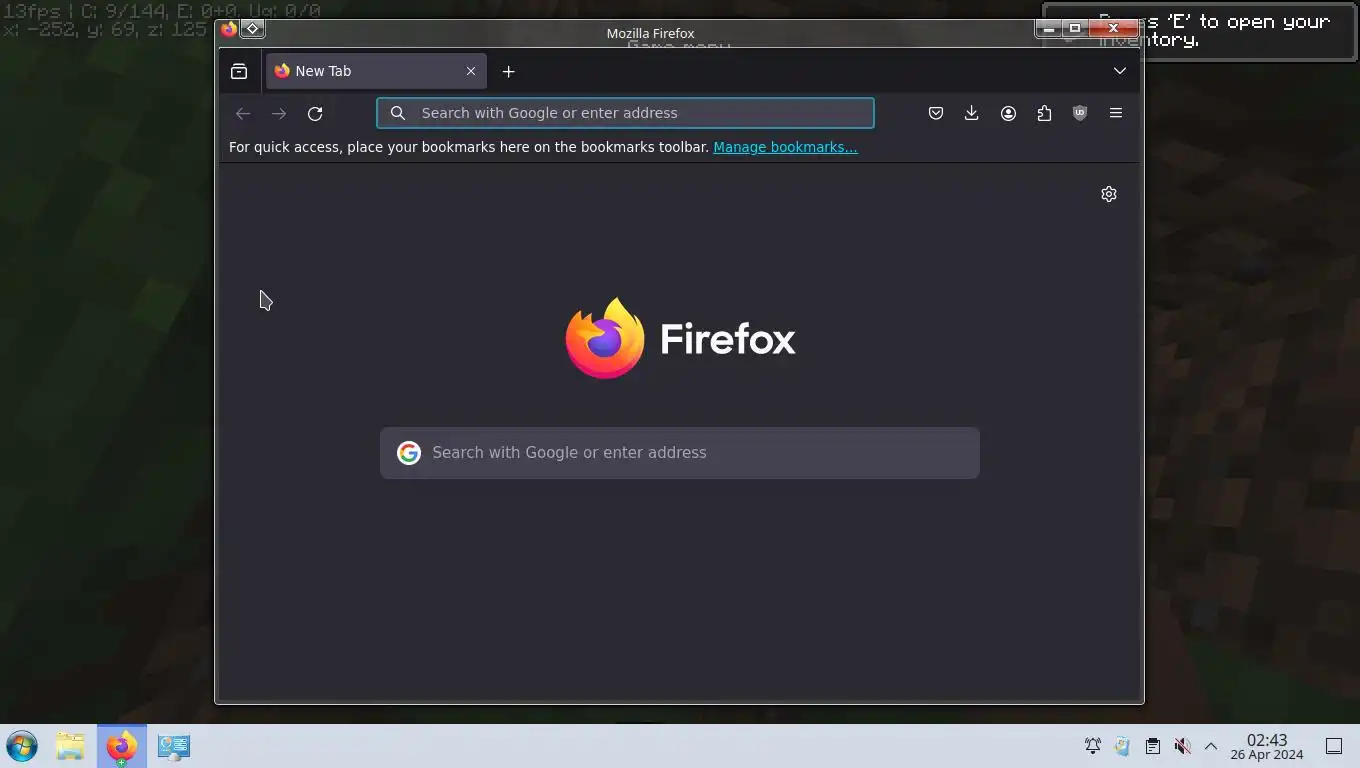1360x768 pixels.
Task: Open Save to Pocket button
Action: click(x=936, y=113)
